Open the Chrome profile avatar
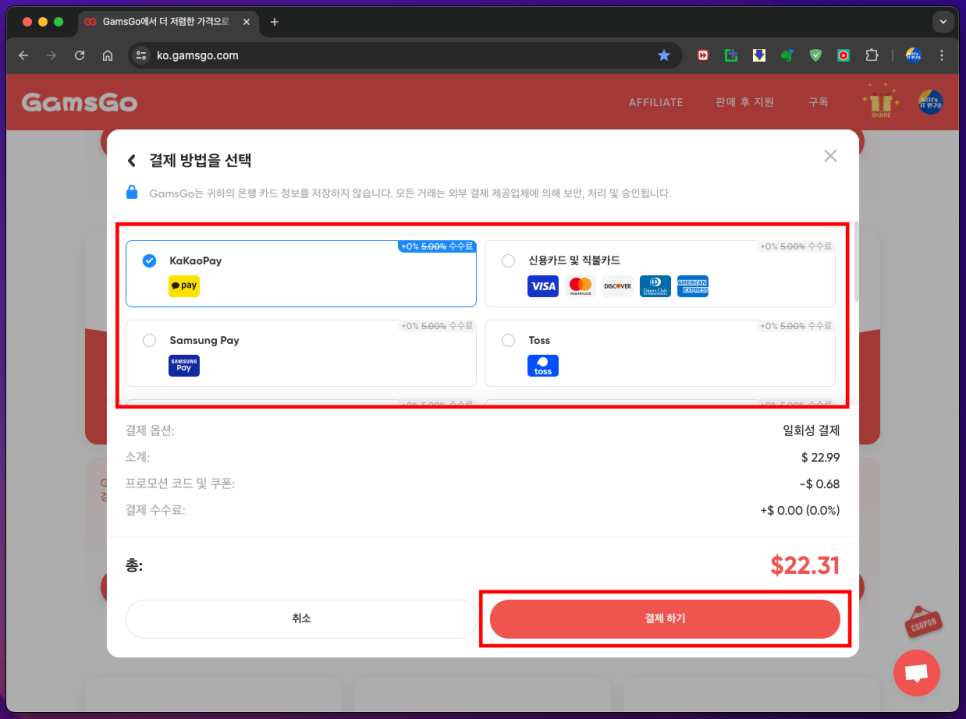The height and width of the screenshot is (719, 966). 913,55
